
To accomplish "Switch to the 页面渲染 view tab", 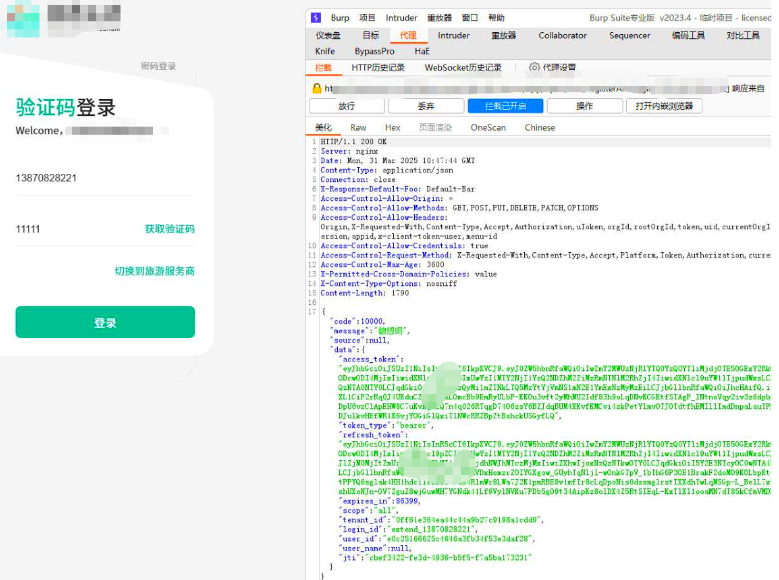I will tap(435, 127).
